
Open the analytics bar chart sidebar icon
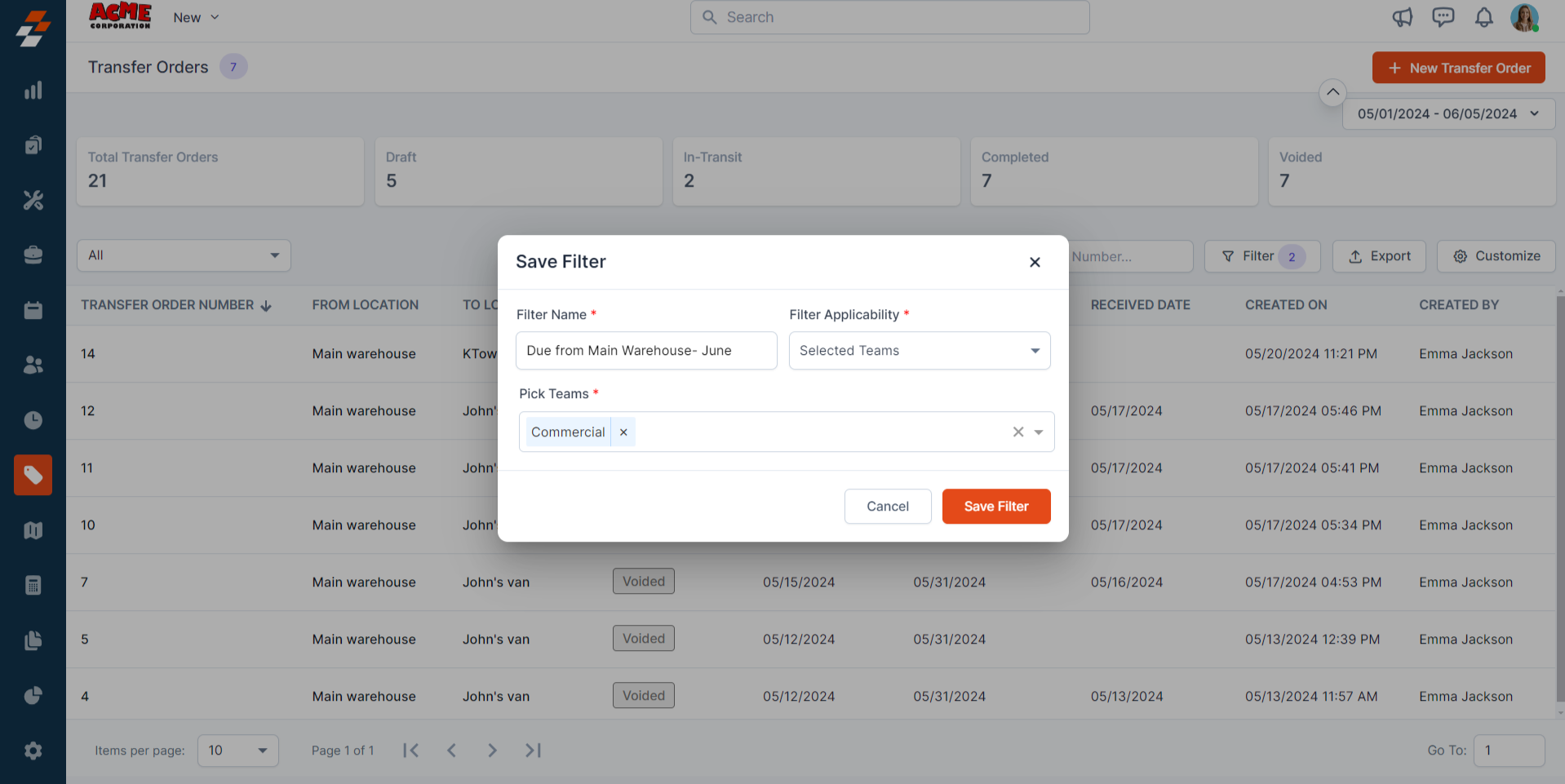33,91
